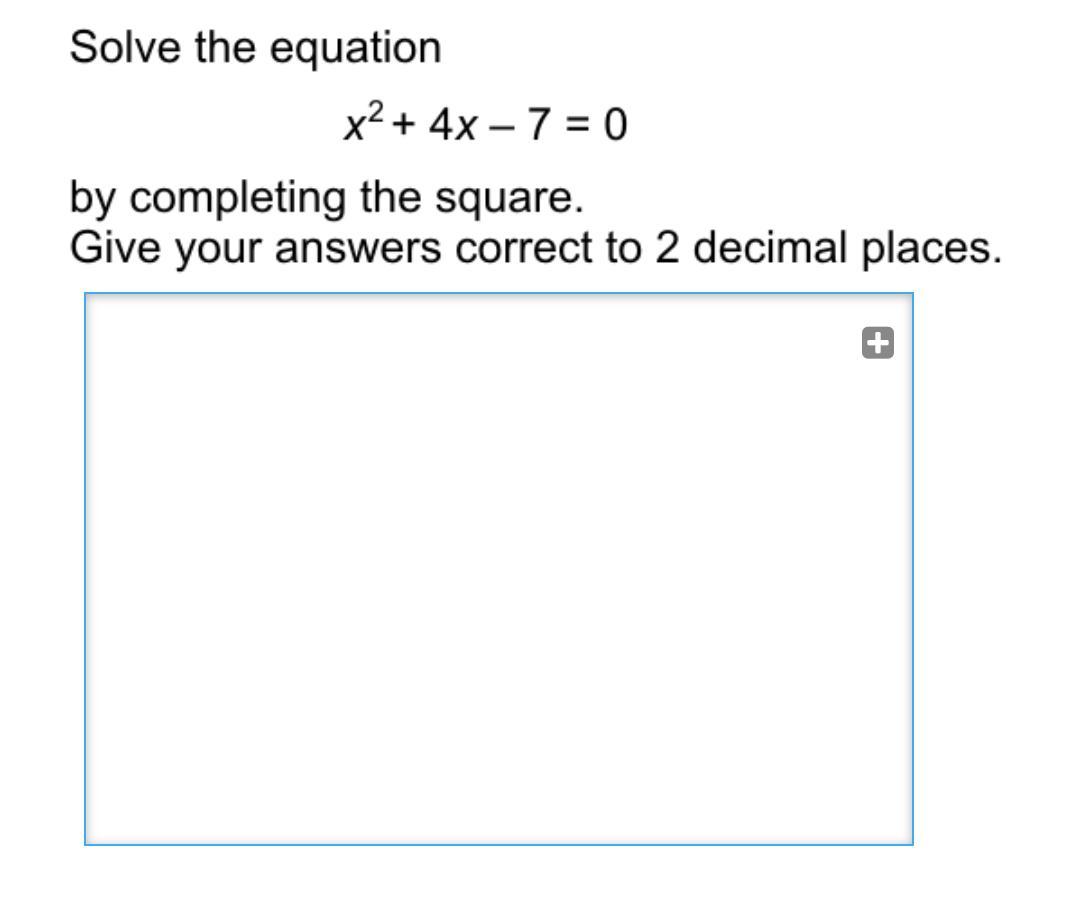Click the word 'square.' in the instructions

(509, 198)
